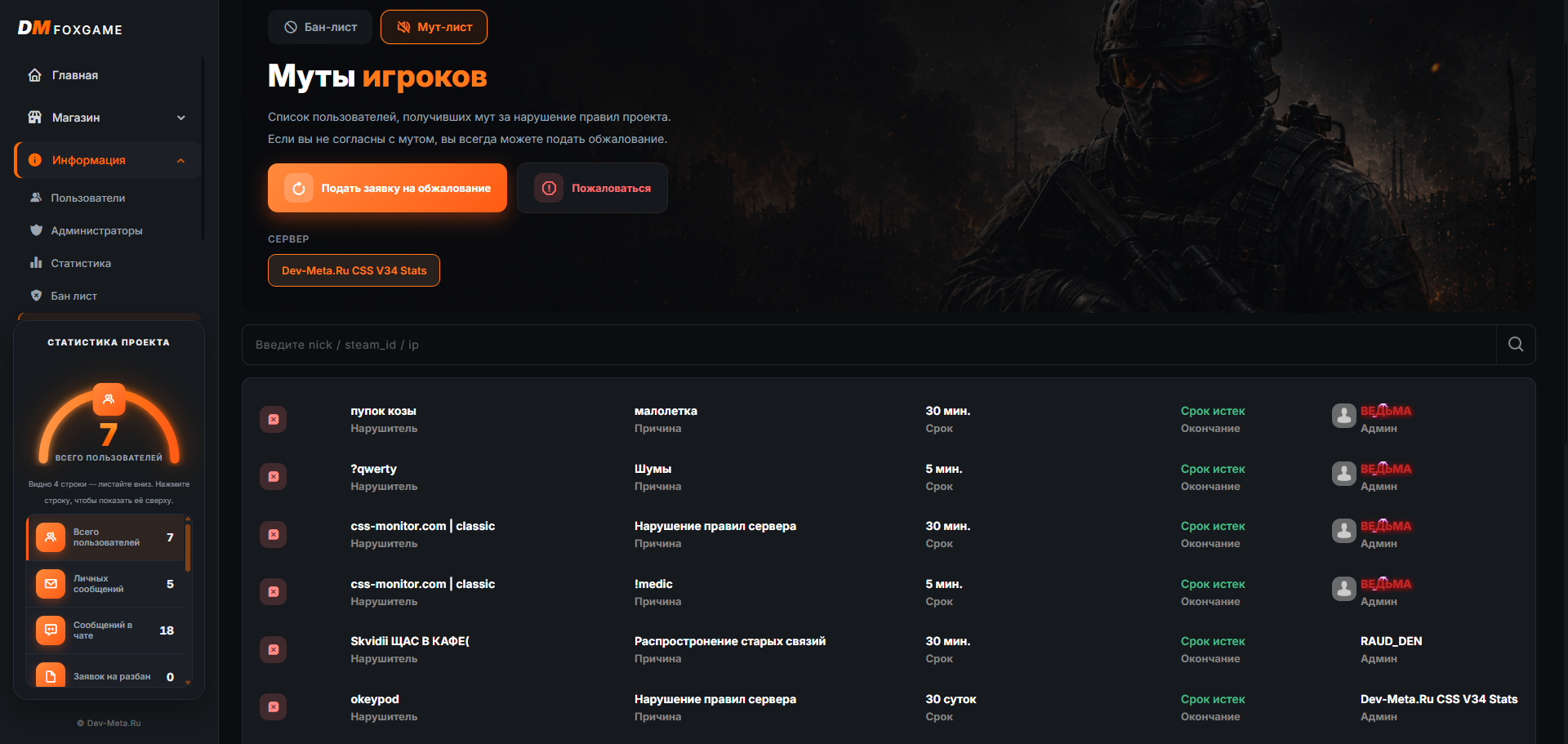This screenshot has height=744, width=1568.
Task: Click violator name Skvidii ЩАС В КАФЕ(
Action: coord(410,641)
